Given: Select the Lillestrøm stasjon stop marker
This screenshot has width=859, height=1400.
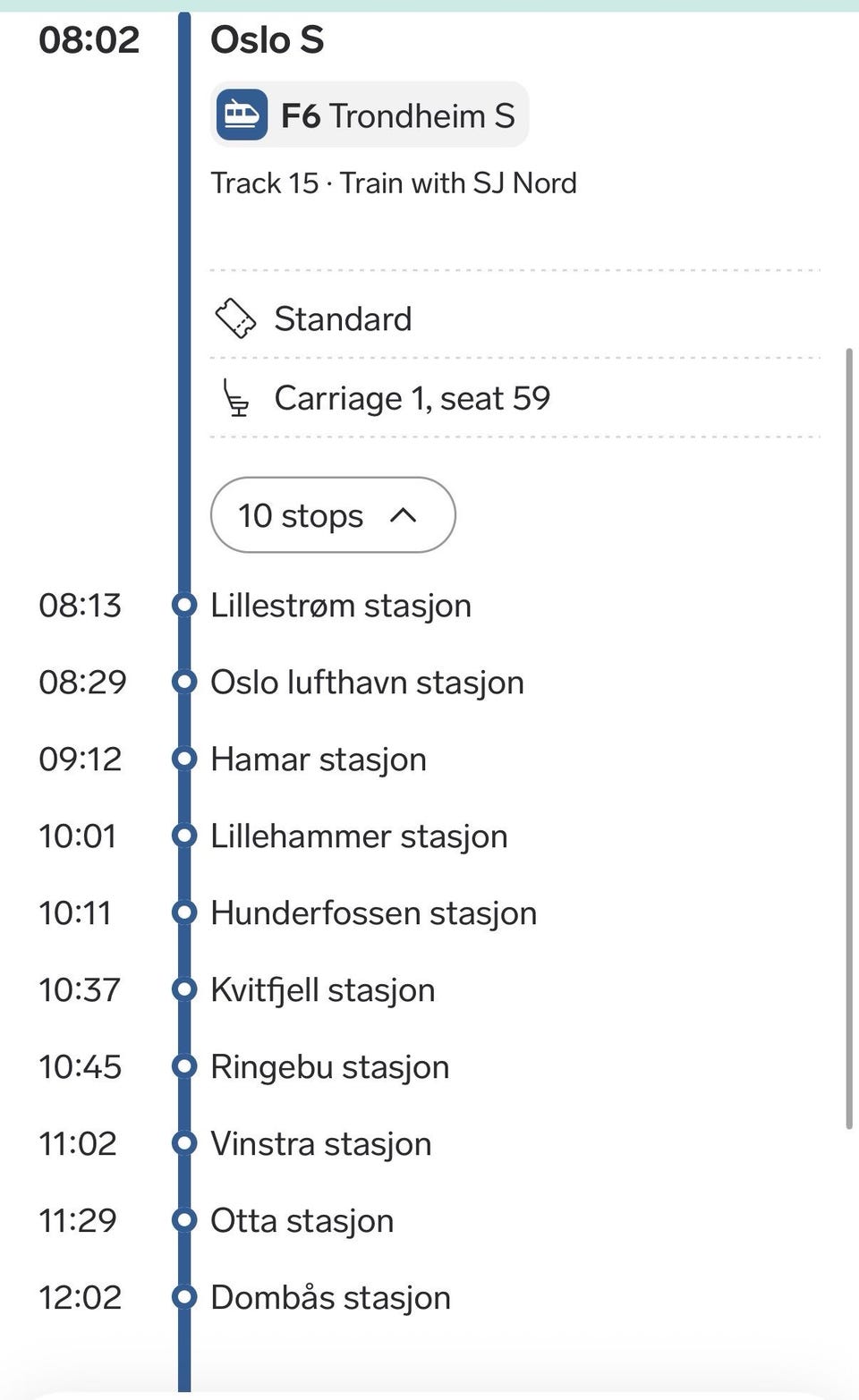Looking at the screenshot, I should tap(183, 606).
